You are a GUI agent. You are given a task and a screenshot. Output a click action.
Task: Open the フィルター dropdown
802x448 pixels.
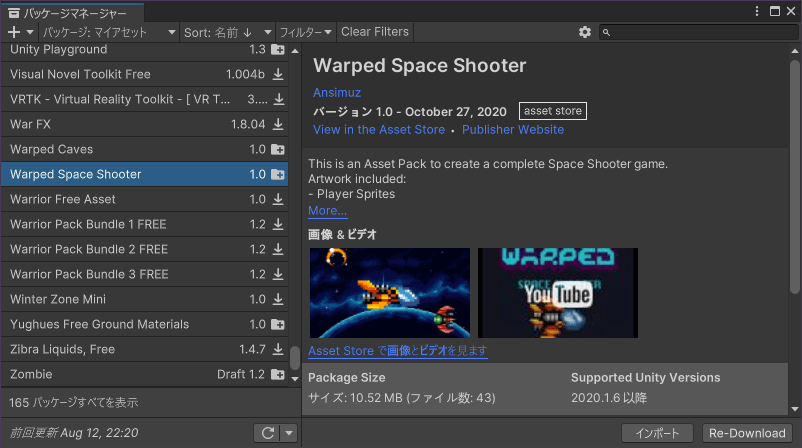305,32
